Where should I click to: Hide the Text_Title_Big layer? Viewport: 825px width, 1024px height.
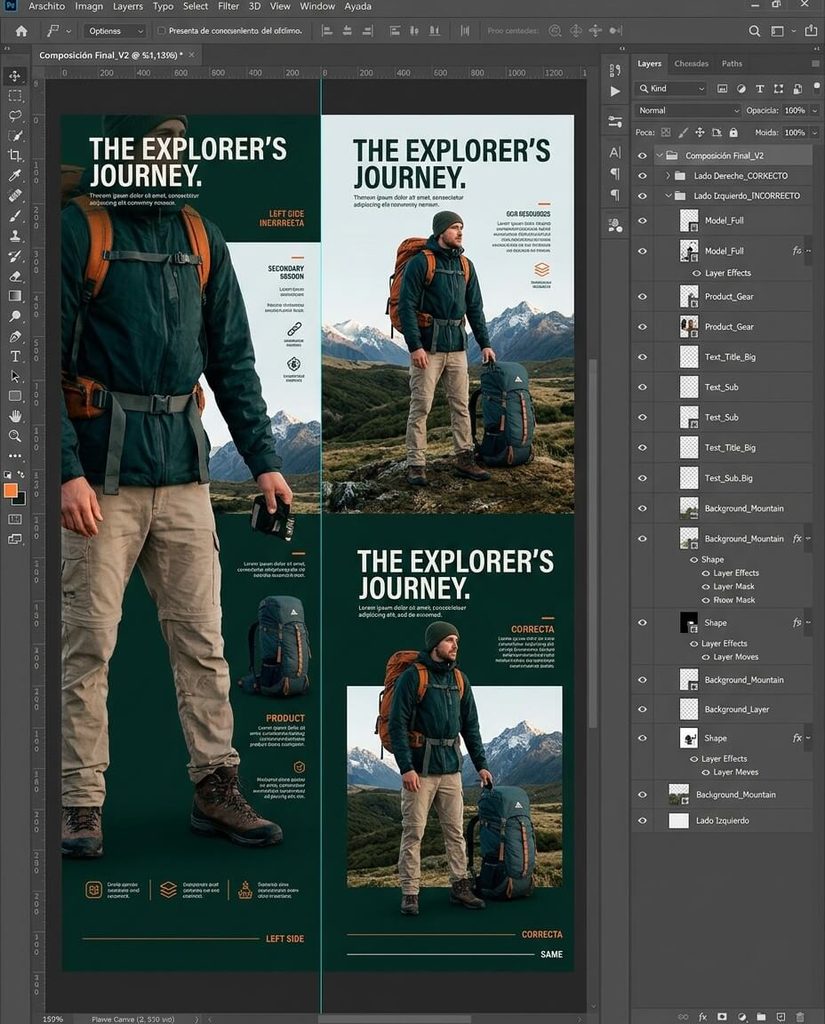point(642,357)
